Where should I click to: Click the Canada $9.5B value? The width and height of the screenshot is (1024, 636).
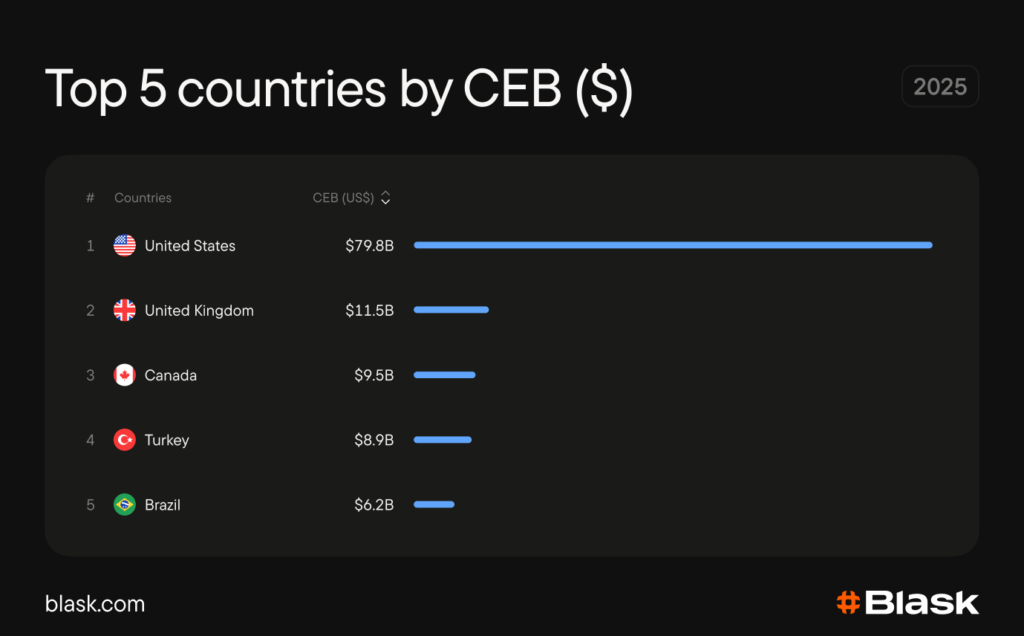(374, 375)
